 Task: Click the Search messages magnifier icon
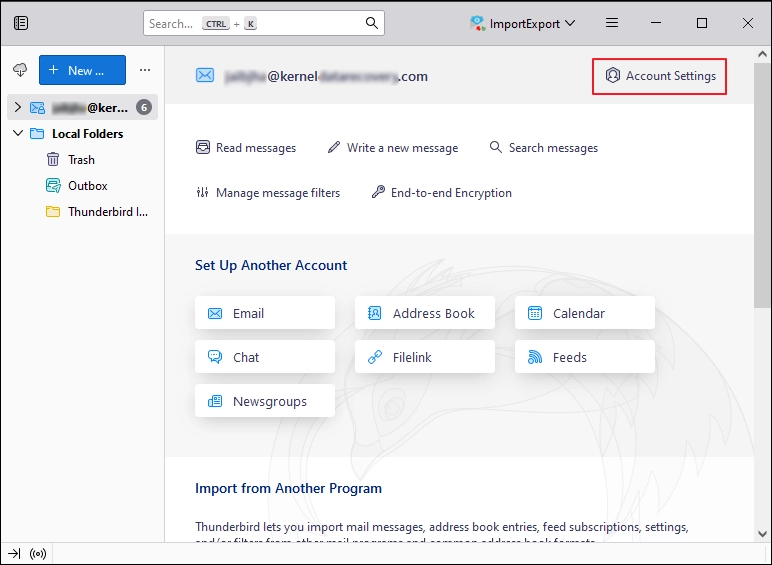click(x=495, y=147)
